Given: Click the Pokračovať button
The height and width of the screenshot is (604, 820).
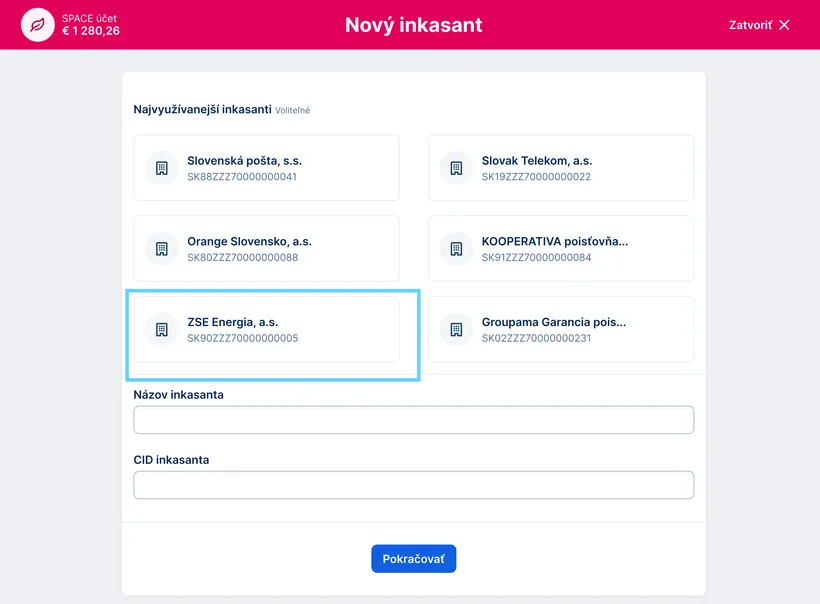Looking at the screenshot, I should pyautogui.click(x=414, y=559).
